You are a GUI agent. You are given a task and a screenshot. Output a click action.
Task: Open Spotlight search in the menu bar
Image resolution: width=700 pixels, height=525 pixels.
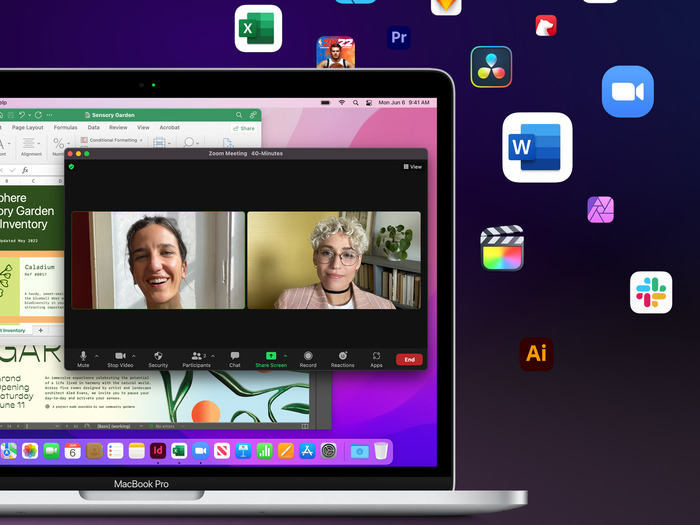[x=355, y=103]
